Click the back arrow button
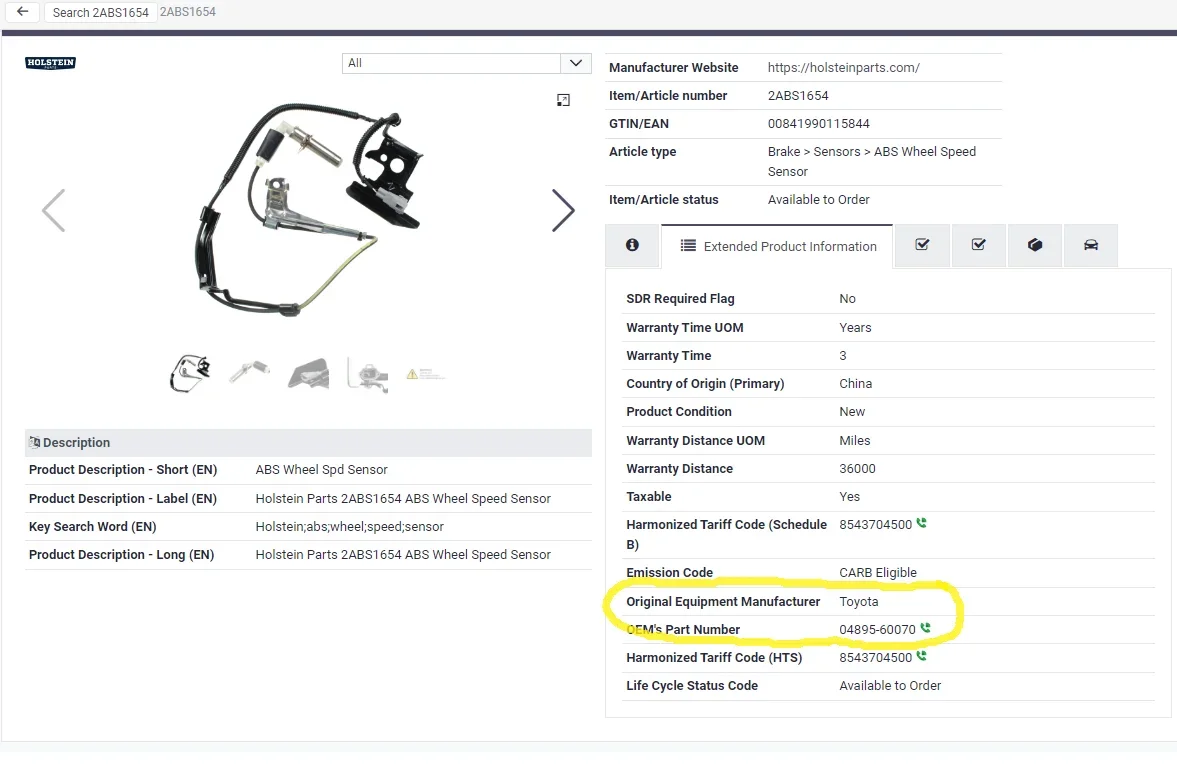 tap(23, 11)
